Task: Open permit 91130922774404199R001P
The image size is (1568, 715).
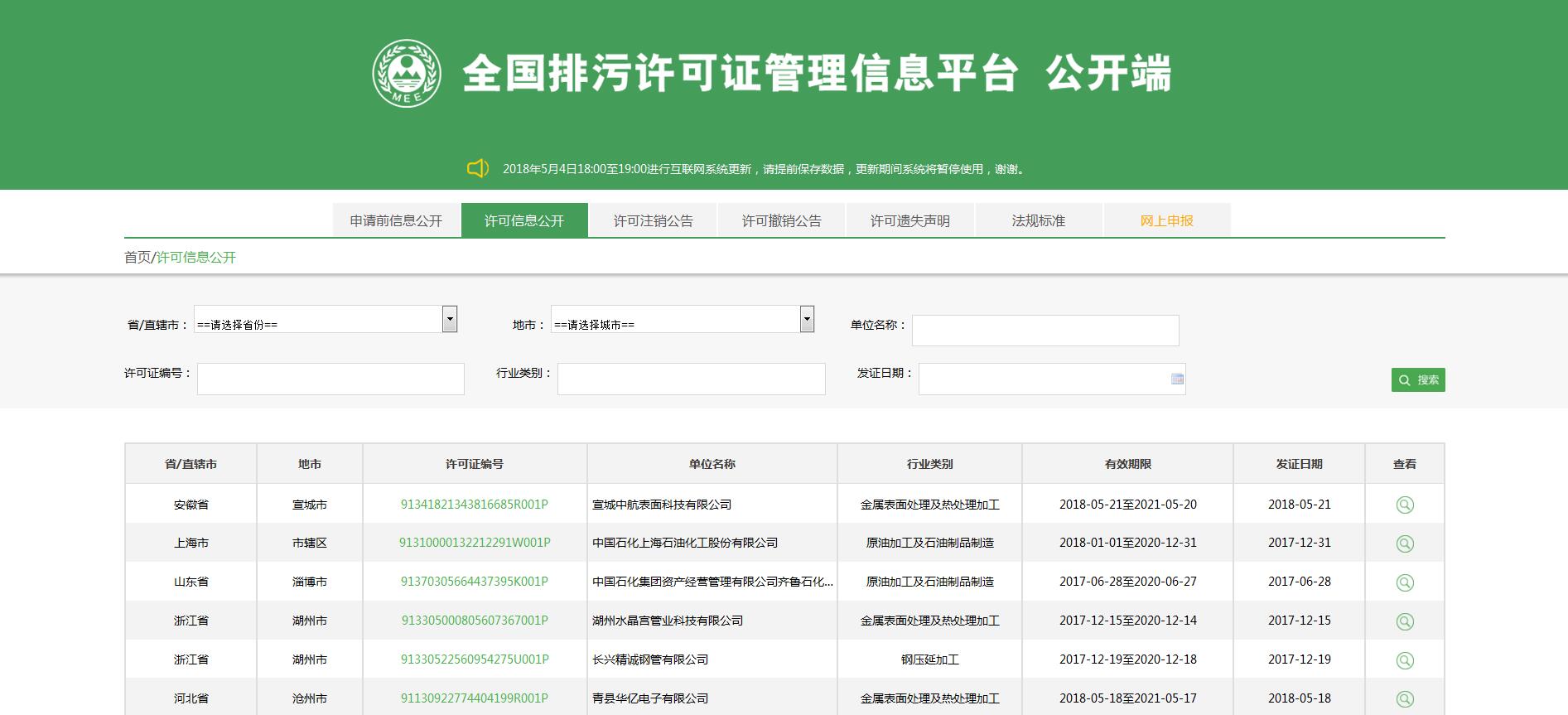Action: [475, 698]
